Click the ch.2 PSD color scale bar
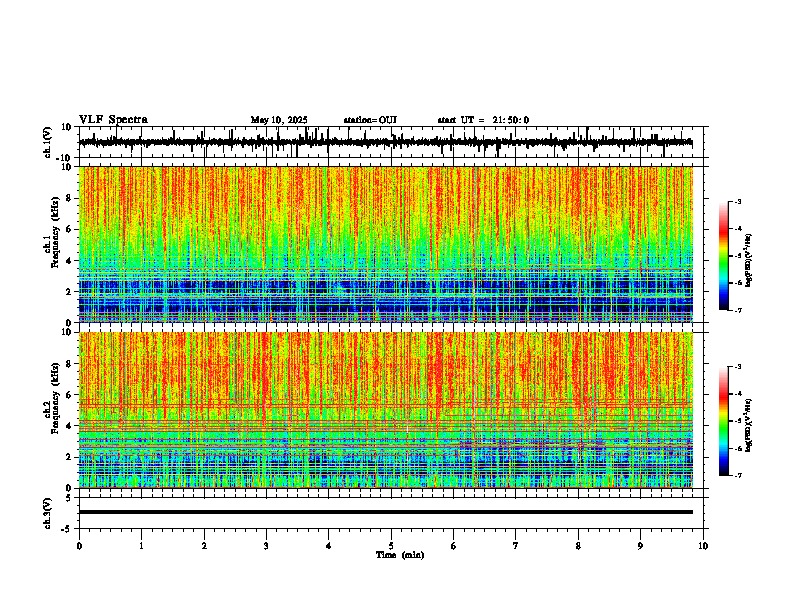The width and height of the screenshot is (792, 612). [723, 421]
